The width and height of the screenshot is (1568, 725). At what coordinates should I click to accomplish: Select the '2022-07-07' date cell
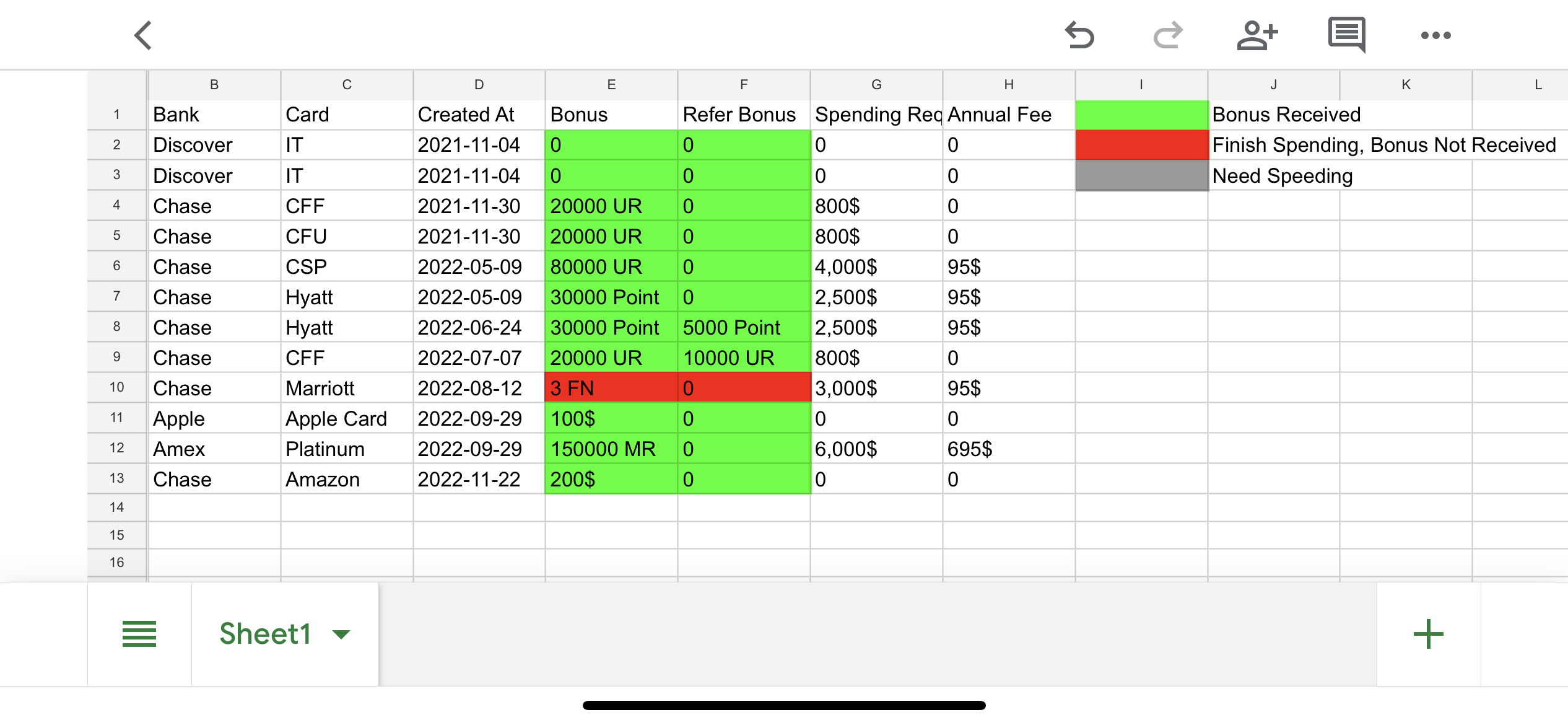479,358
